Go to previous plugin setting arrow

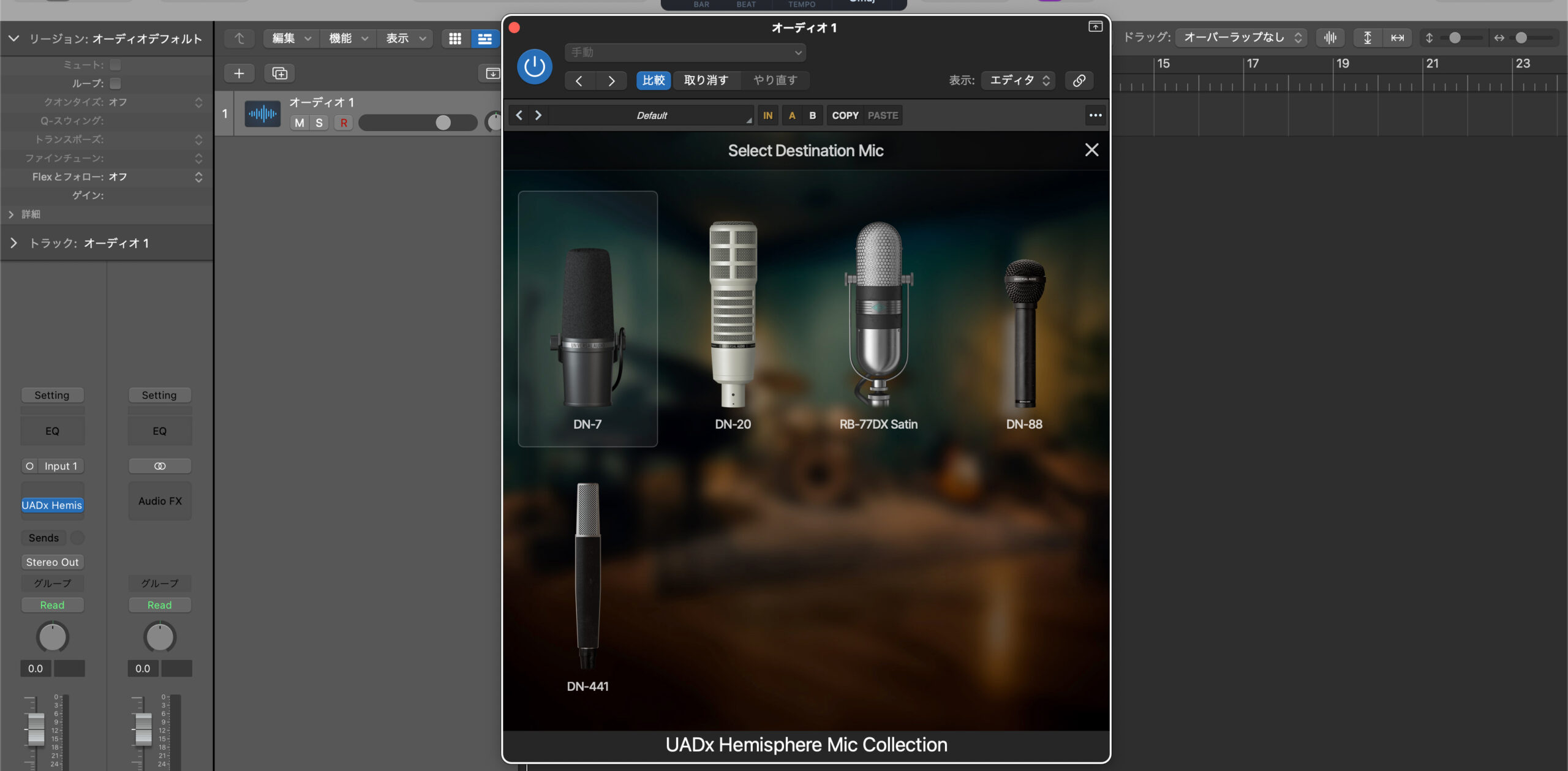(579, 80)
